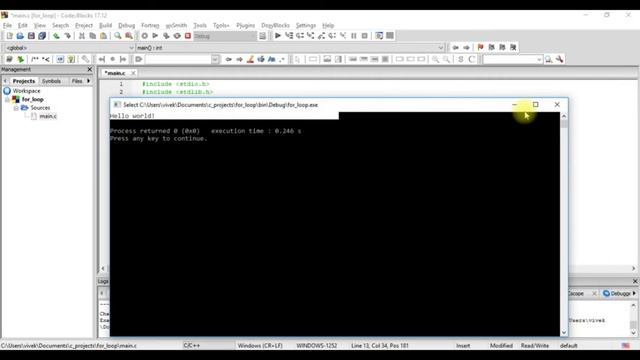Click the console window scrollbar up arrow

click(x=564, y=116)
